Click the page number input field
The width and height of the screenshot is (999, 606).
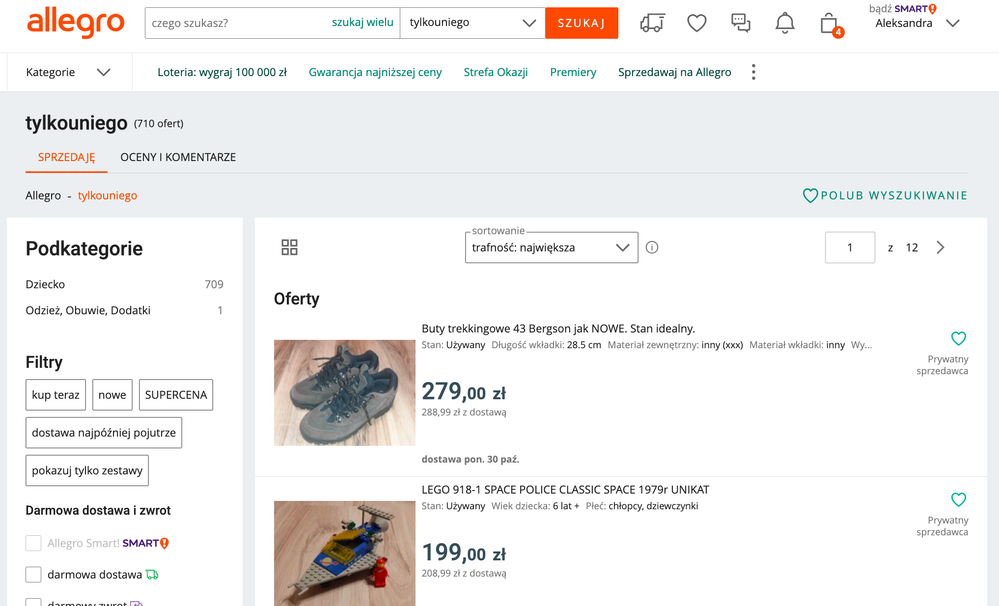coord(850,247)
